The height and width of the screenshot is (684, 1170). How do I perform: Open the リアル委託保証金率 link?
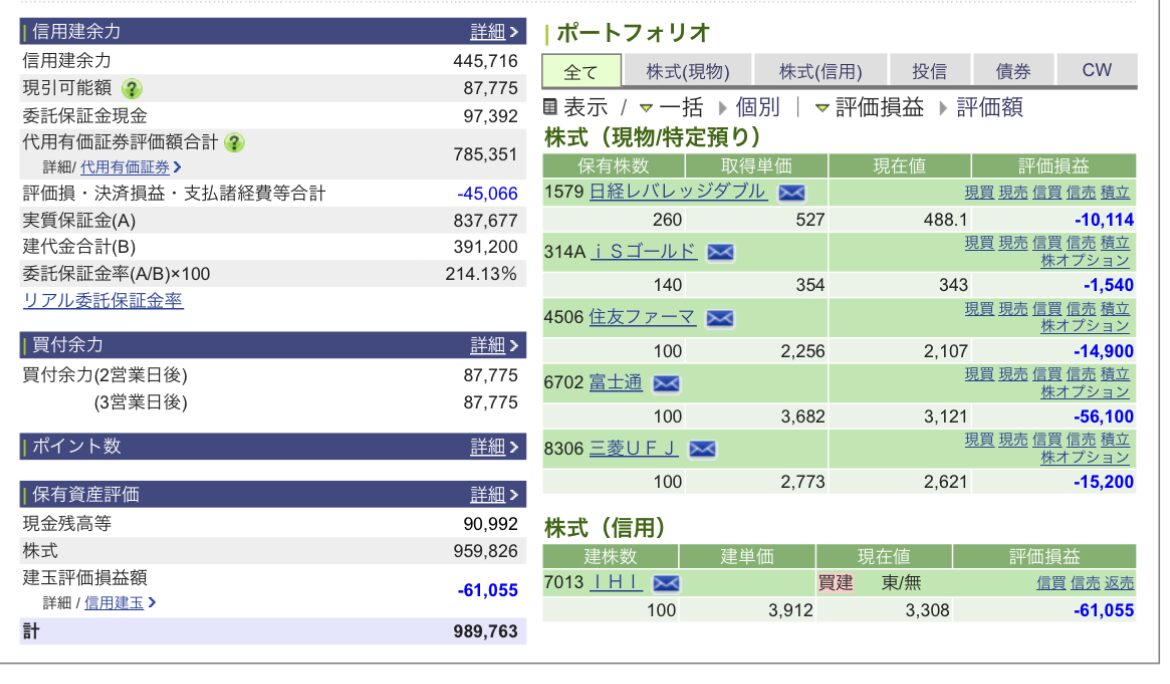pyautogui.click(x=103, y=301)
